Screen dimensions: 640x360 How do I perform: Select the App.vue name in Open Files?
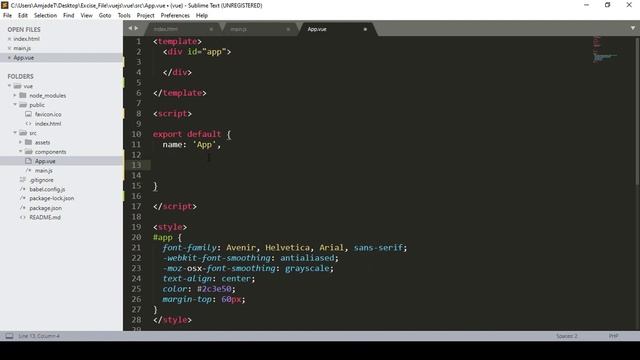tap(24, 58)
